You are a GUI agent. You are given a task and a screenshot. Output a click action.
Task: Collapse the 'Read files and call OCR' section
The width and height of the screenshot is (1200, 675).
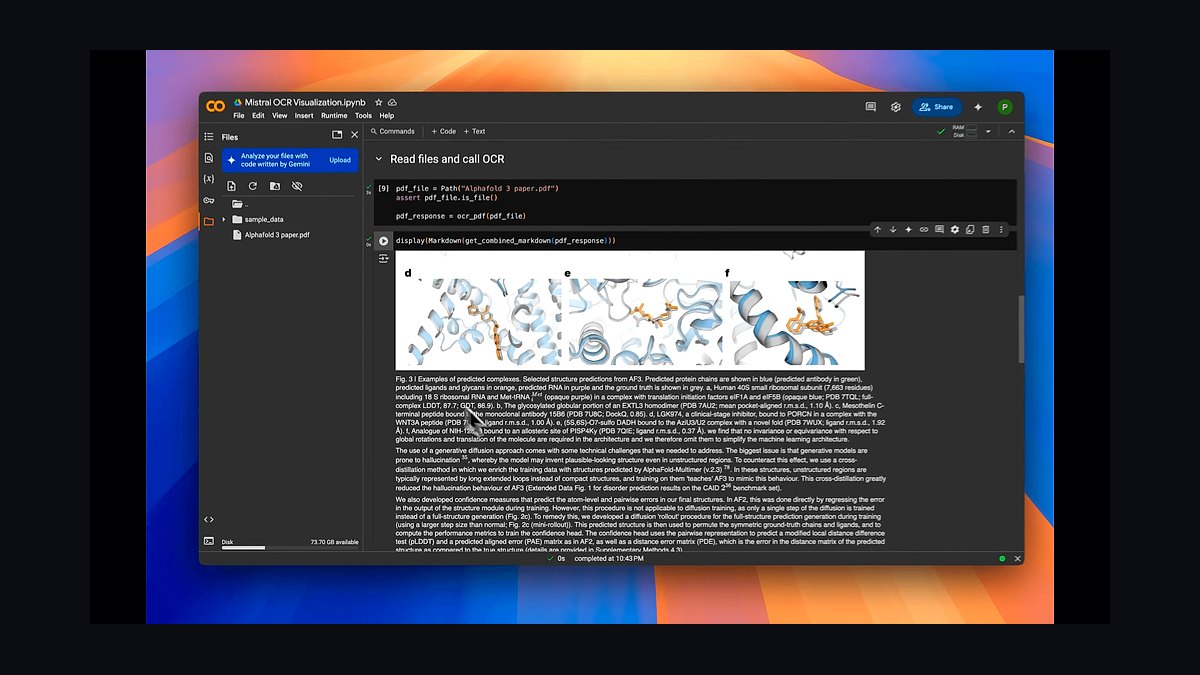pos(379,159)
